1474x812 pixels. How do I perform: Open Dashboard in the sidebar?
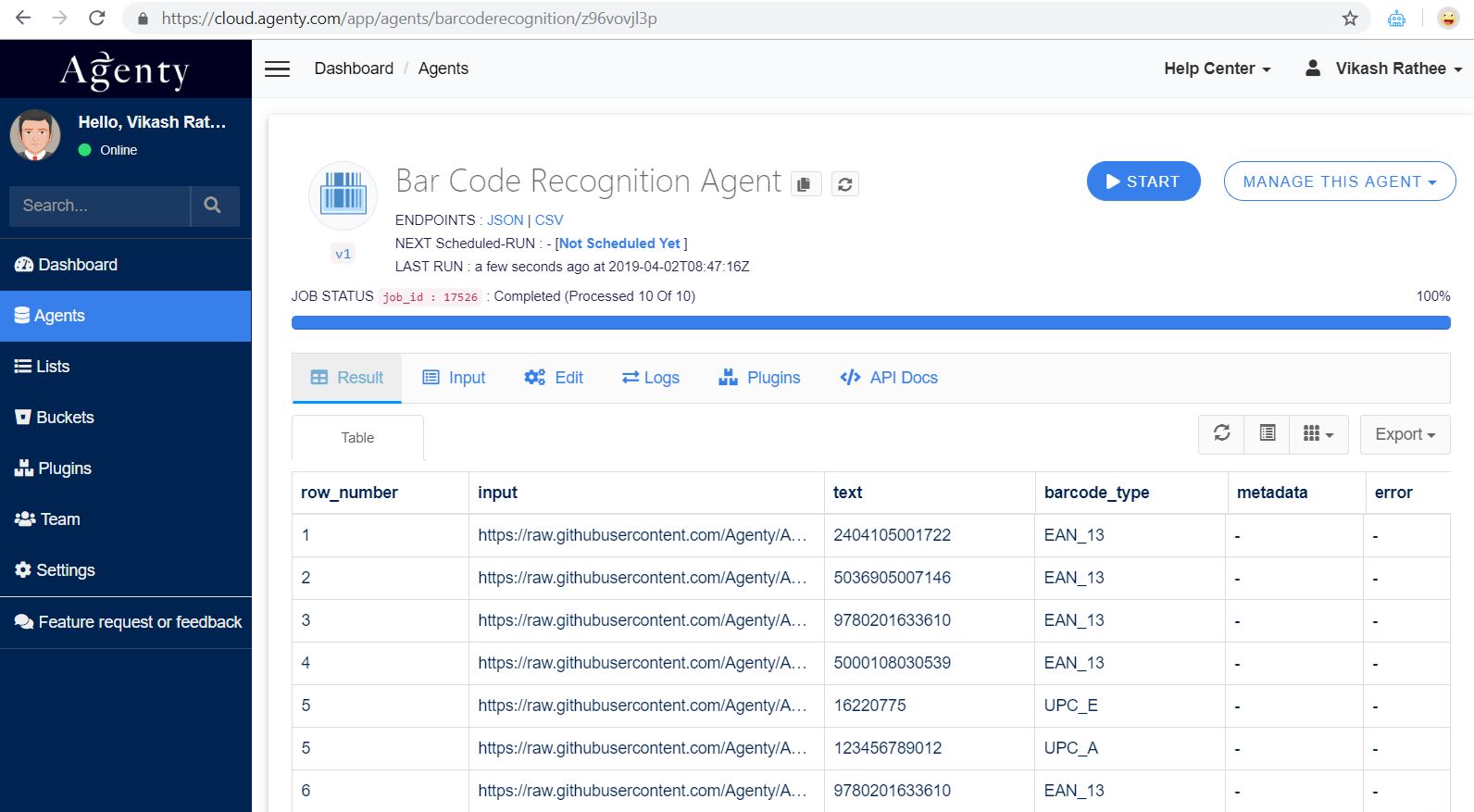tap(126, 265)
